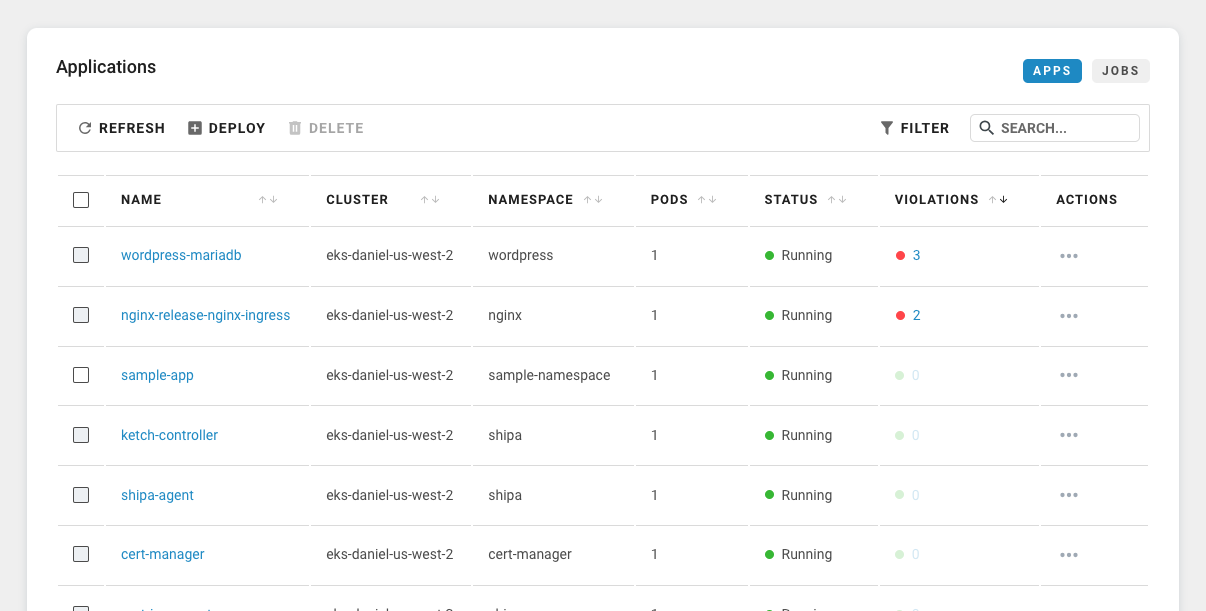Open actions menu for wordpress-mariadb
This screenshot has height=611, width=1206.
tap(1069, 256)
